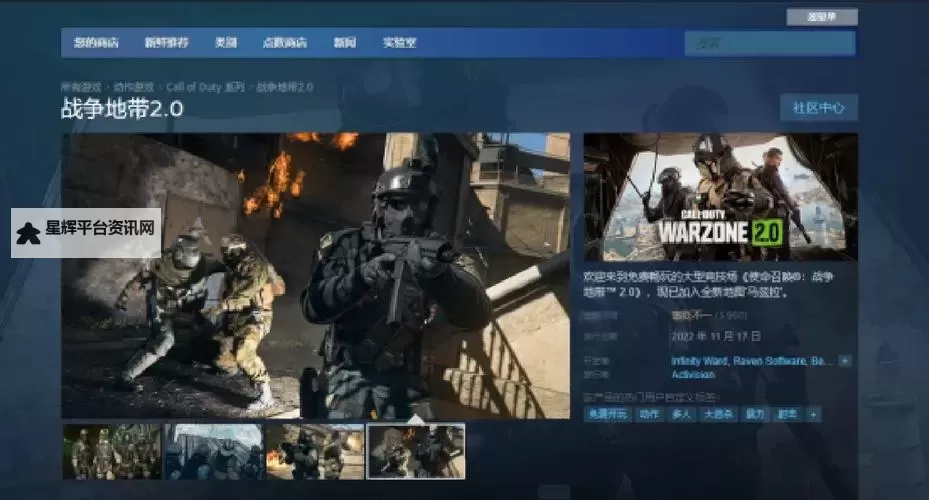Select the fourth highlighted screenshot thumbnail

coord(416,451)
